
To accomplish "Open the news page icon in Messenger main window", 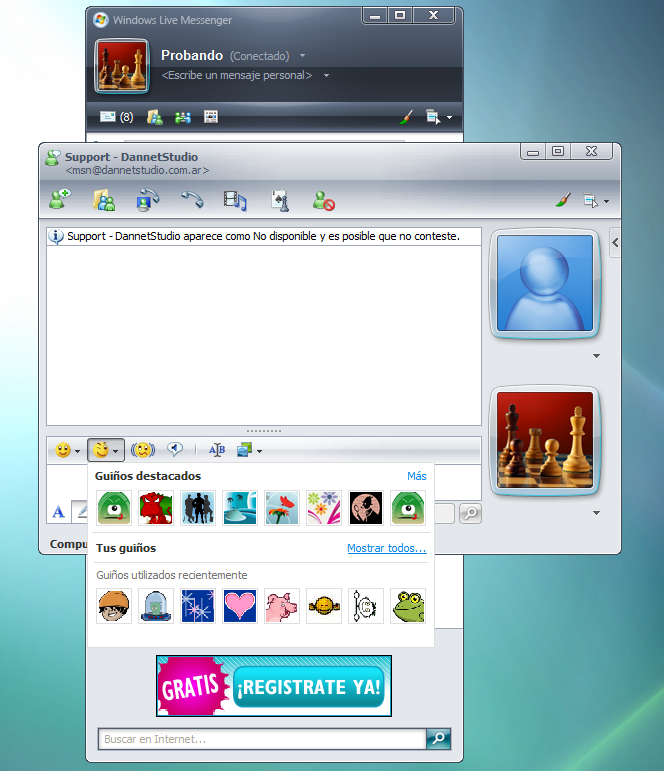I will tap(211, 117).
